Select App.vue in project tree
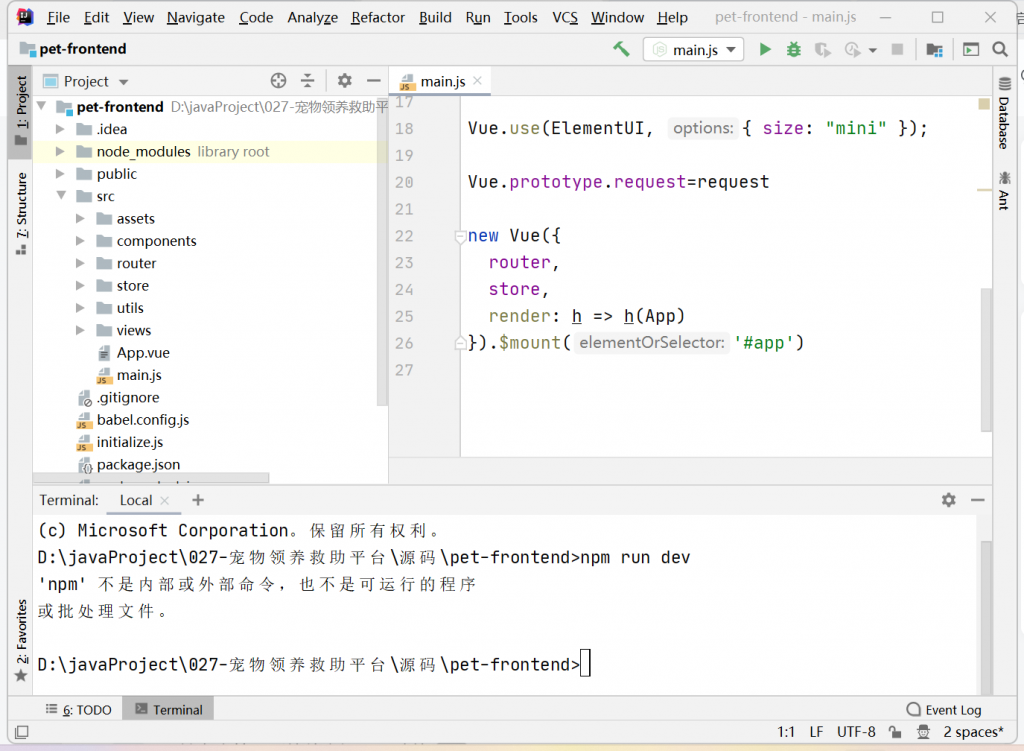 coord(143,353)
